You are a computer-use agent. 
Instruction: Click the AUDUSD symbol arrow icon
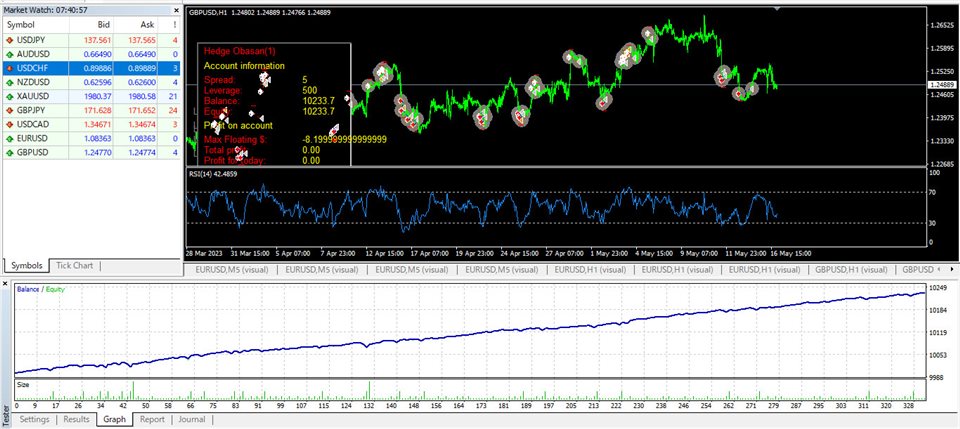pos(10,53)
